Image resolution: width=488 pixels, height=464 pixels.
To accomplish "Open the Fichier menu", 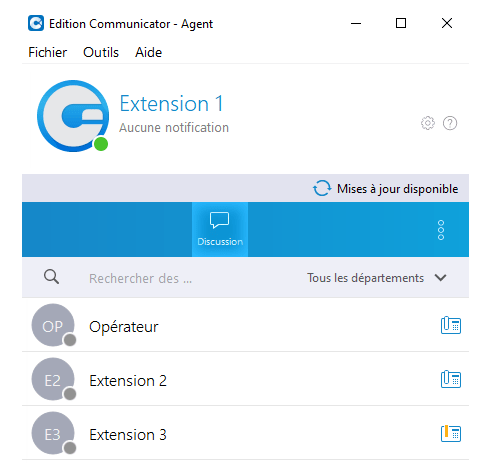I will pos(47,52).
